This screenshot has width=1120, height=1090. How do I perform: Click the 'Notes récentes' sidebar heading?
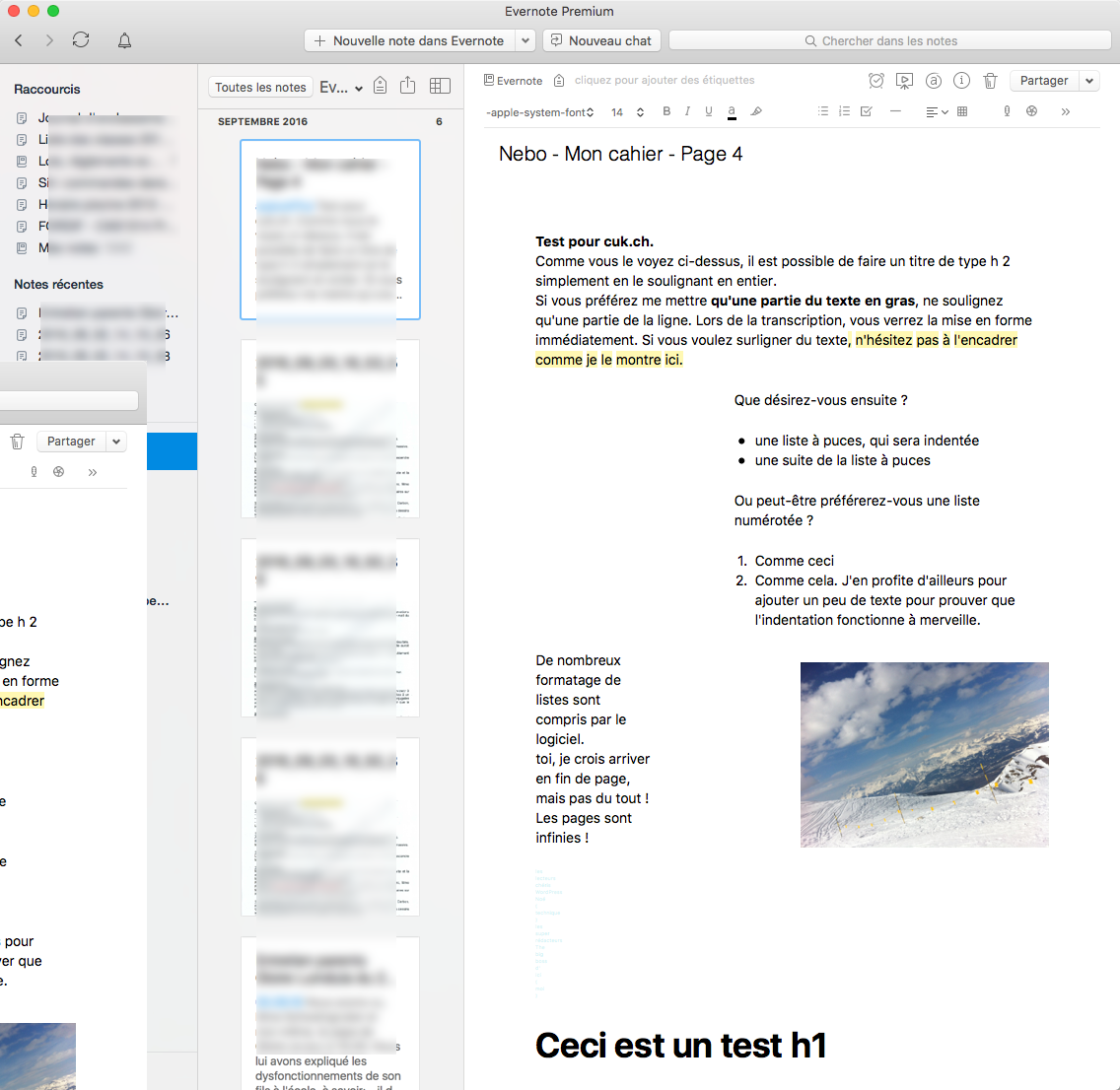(x=58, y=284)
